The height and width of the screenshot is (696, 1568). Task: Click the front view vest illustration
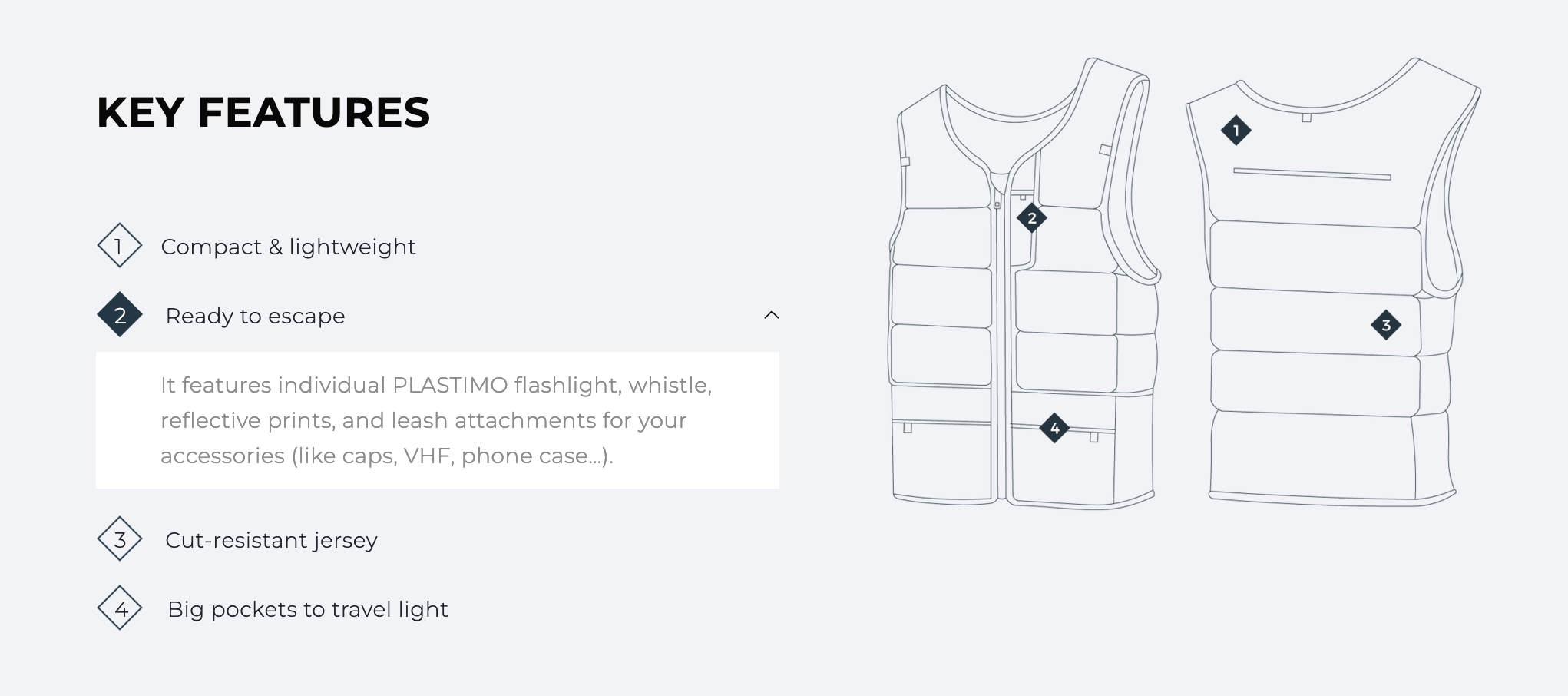[1024, 283]
